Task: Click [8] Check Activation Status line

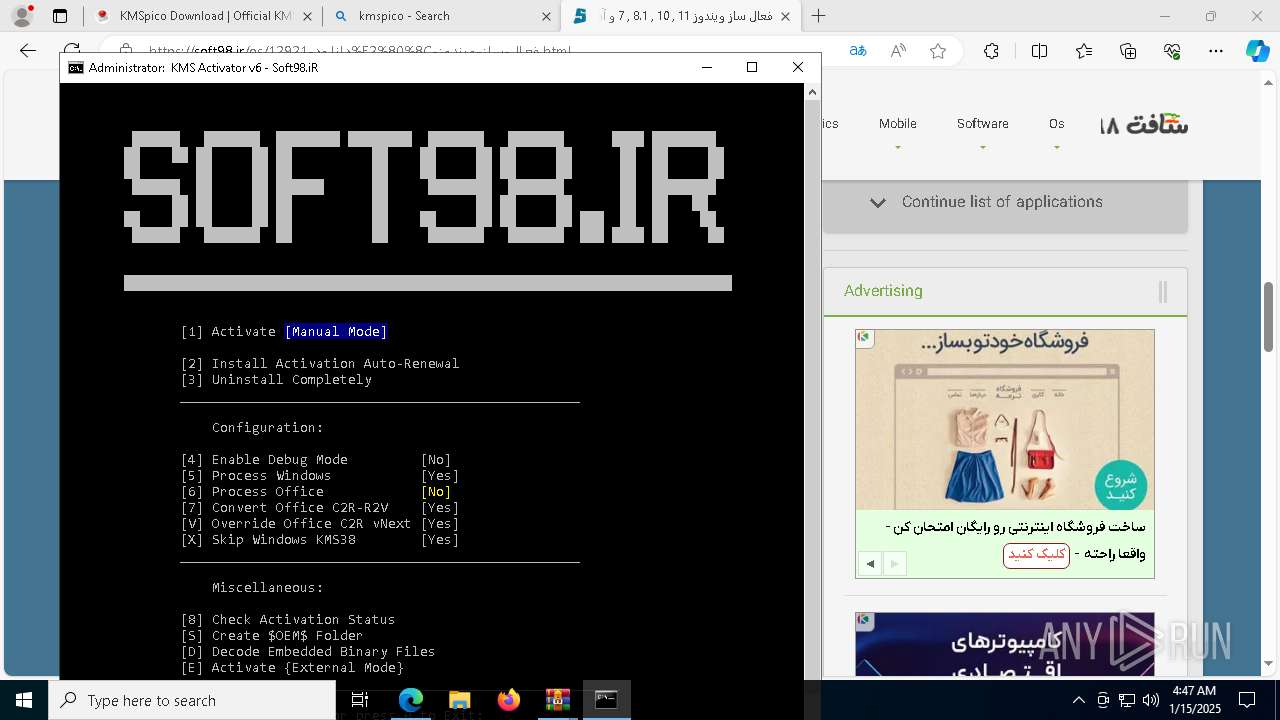Action: 288,620
